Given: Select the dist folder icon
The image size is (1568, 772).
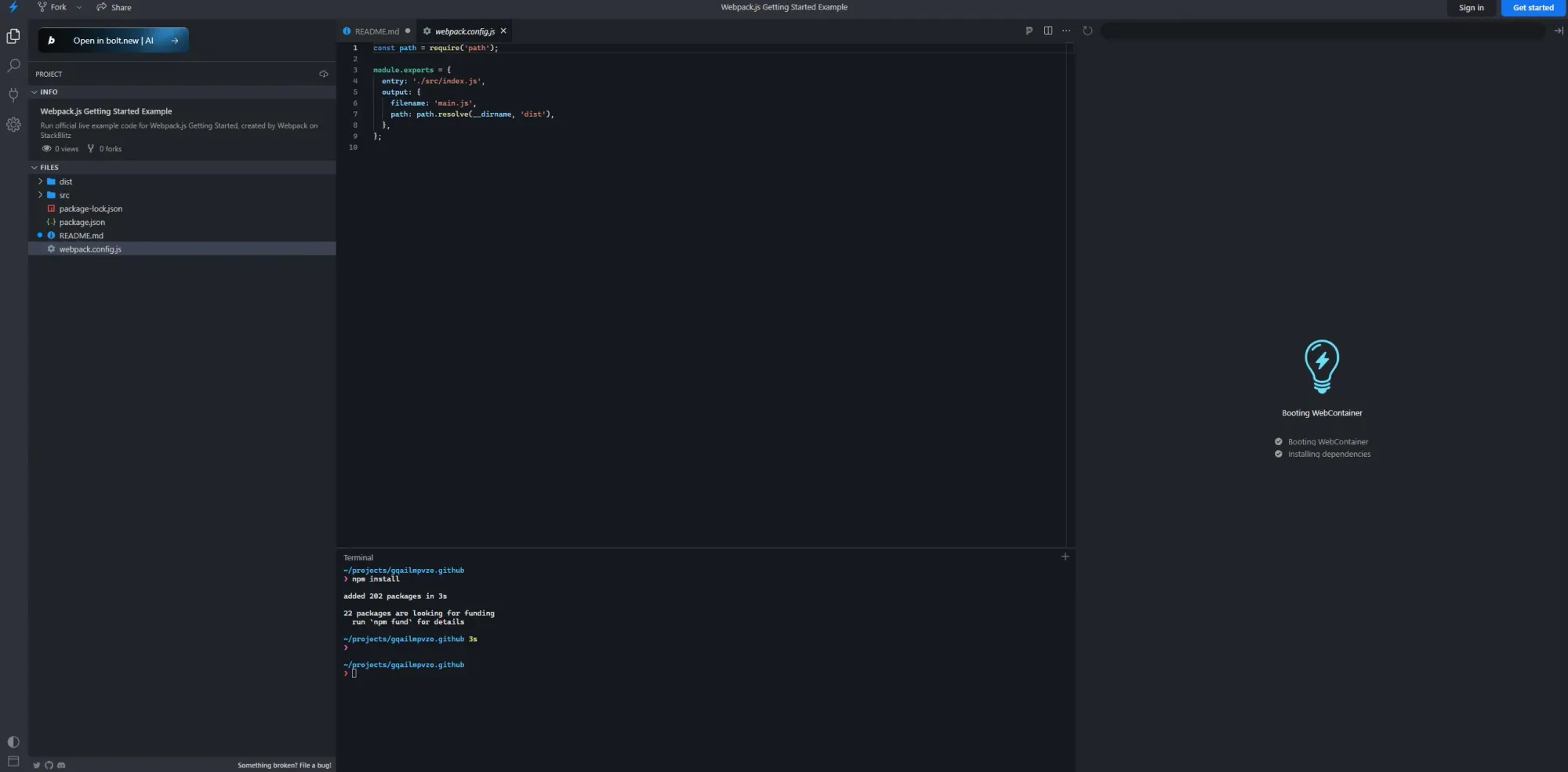Looking at the screenshot, I should [51, 181].
